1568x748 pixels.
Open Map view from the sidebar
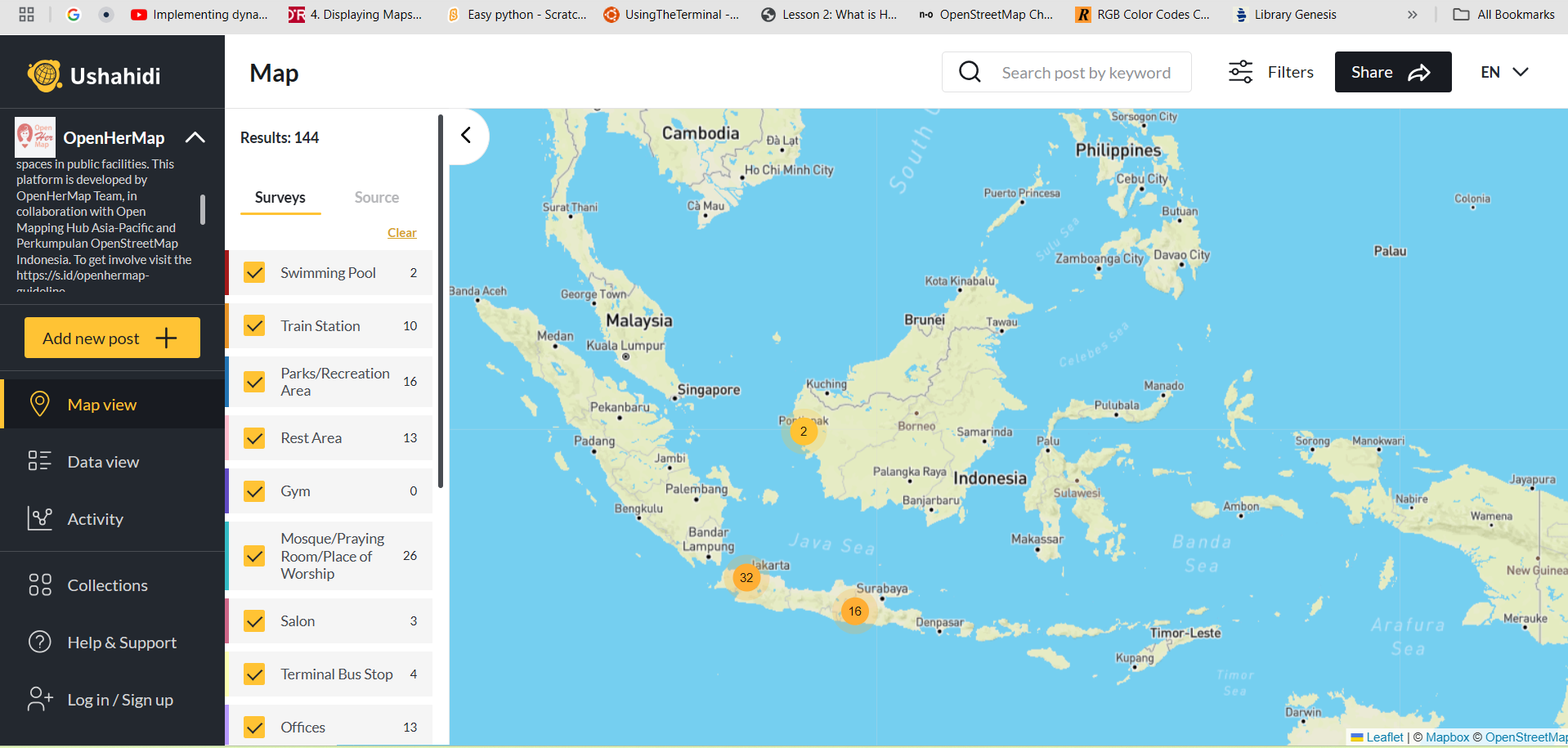click(x=101, y=405)
